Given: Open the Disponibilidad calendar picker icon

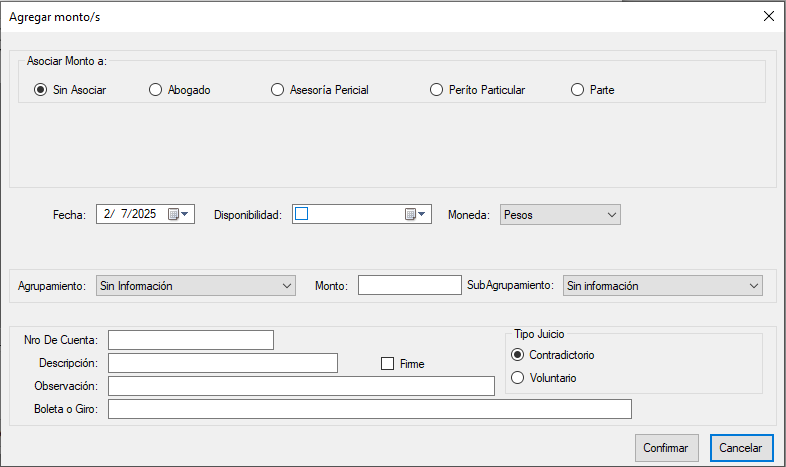Looking at the screenshot, I should 416,214.
